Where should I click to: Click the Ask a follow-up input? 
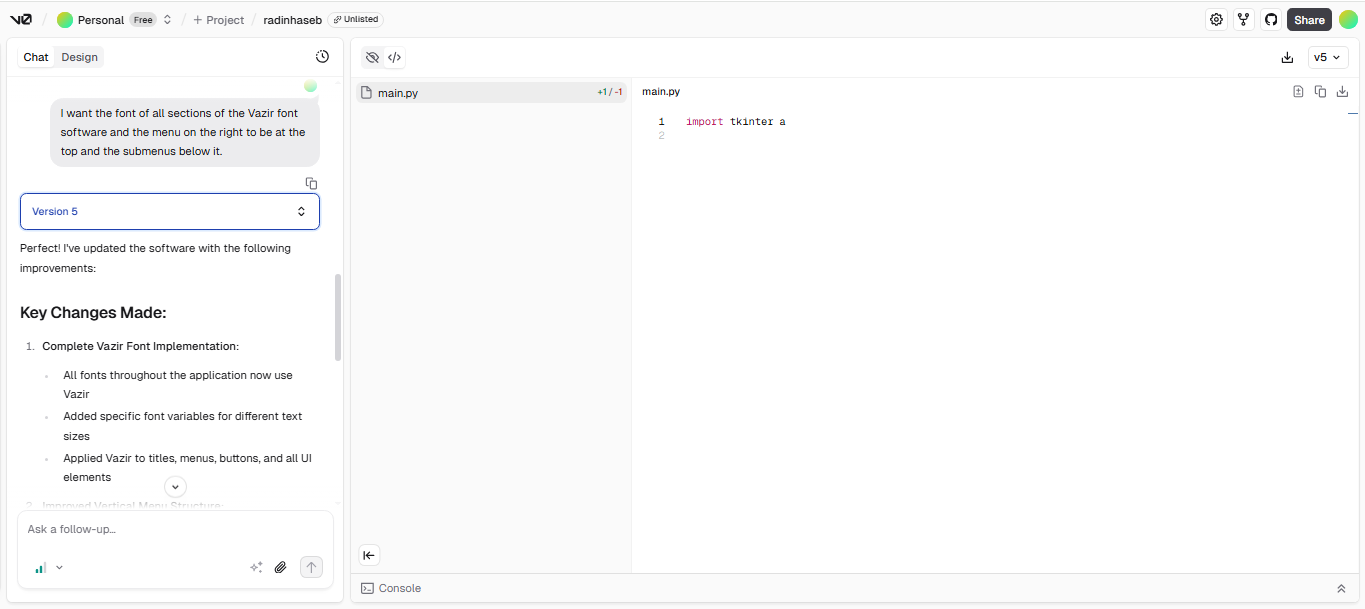[x=175, y=529]
